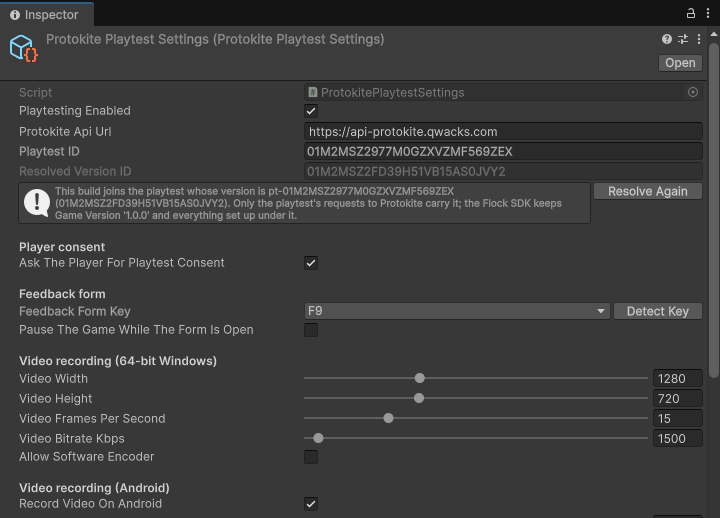Click the ProtokitePlaytestSettings script reference field
Screen dimensions: 720x518
[503, 92]
